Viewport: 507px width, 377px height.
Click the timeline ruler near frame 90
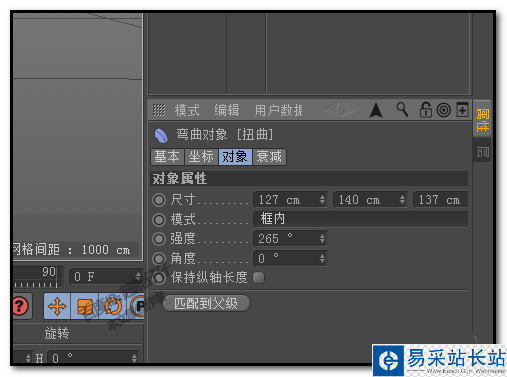coord(37,277)
